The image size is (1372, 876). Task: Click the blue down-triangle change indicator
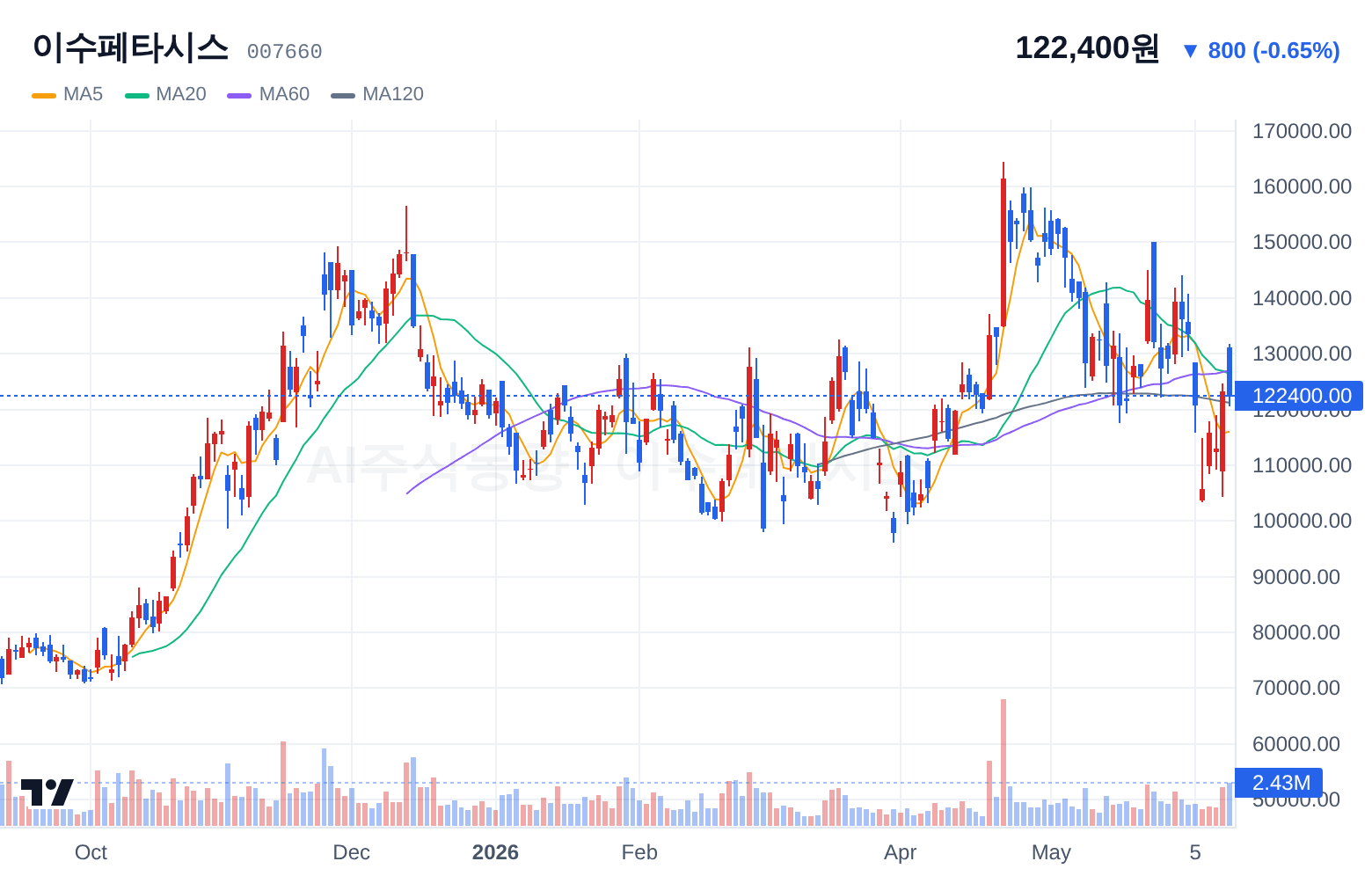coord(1191,51)
